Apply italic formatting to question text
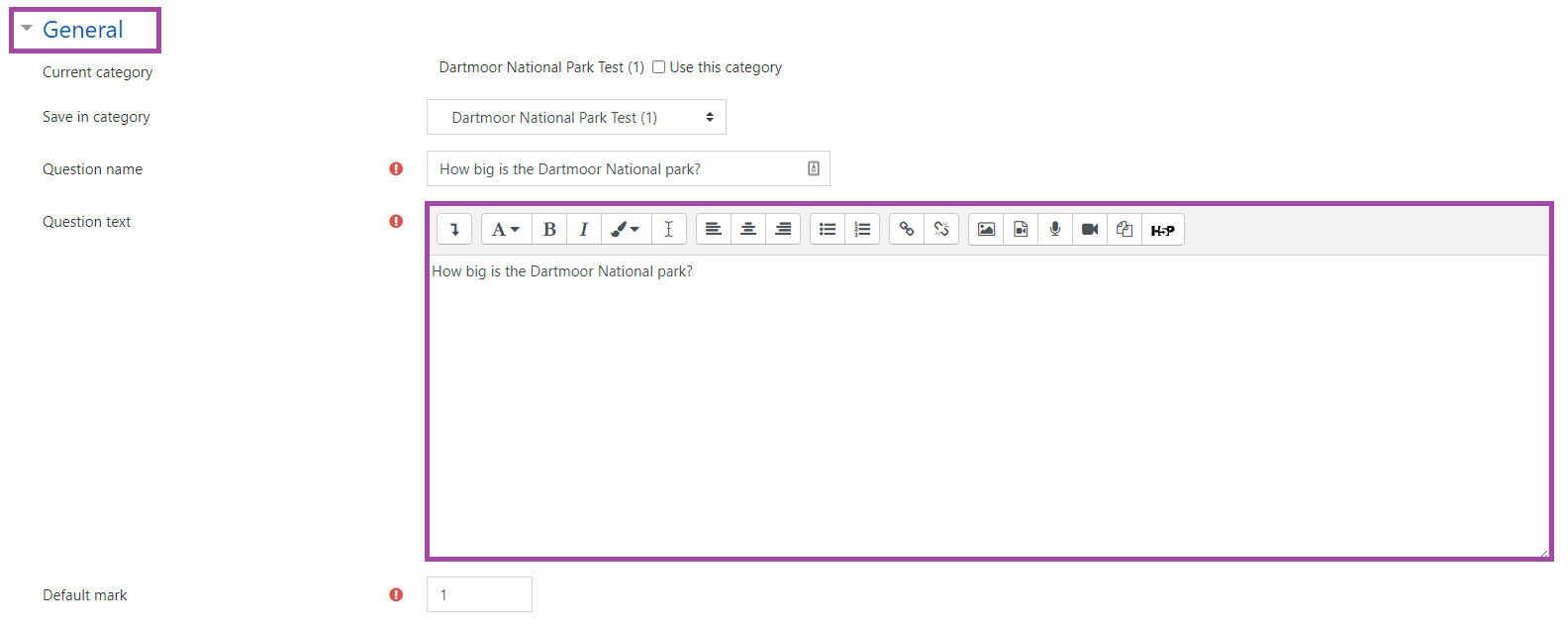1568x630 pixels. point(584,230)
